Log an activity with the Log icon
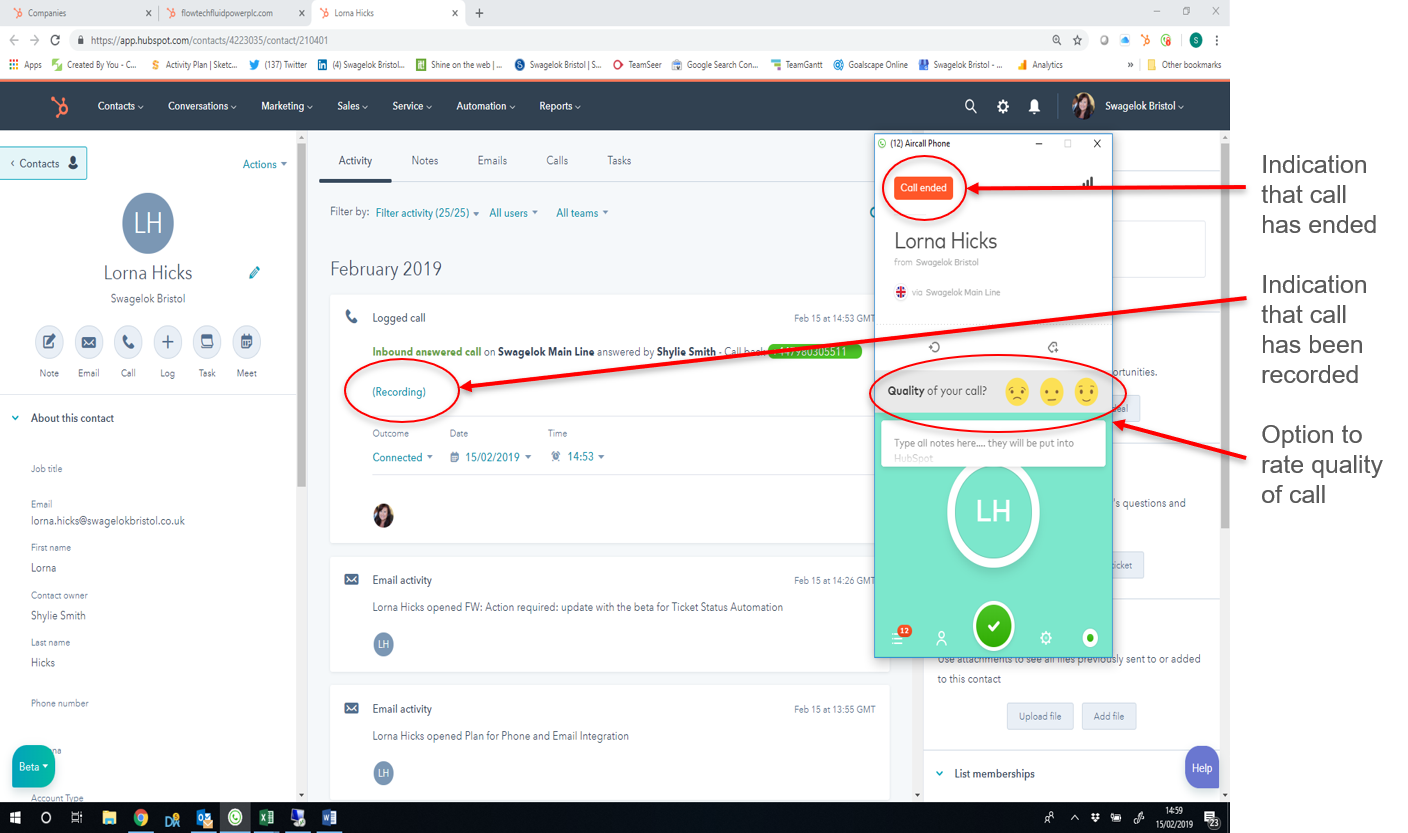Image resolution: width=1408 pixels, height=833 pixels. pyautogui.click(x=167, y=342)
